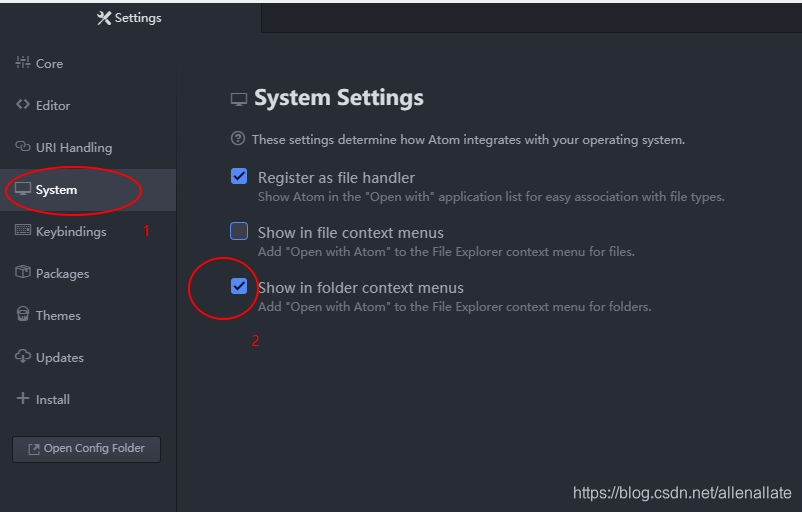Click the "Open with" application list description text
802x512 pixels.
click(x=491, y=196)
